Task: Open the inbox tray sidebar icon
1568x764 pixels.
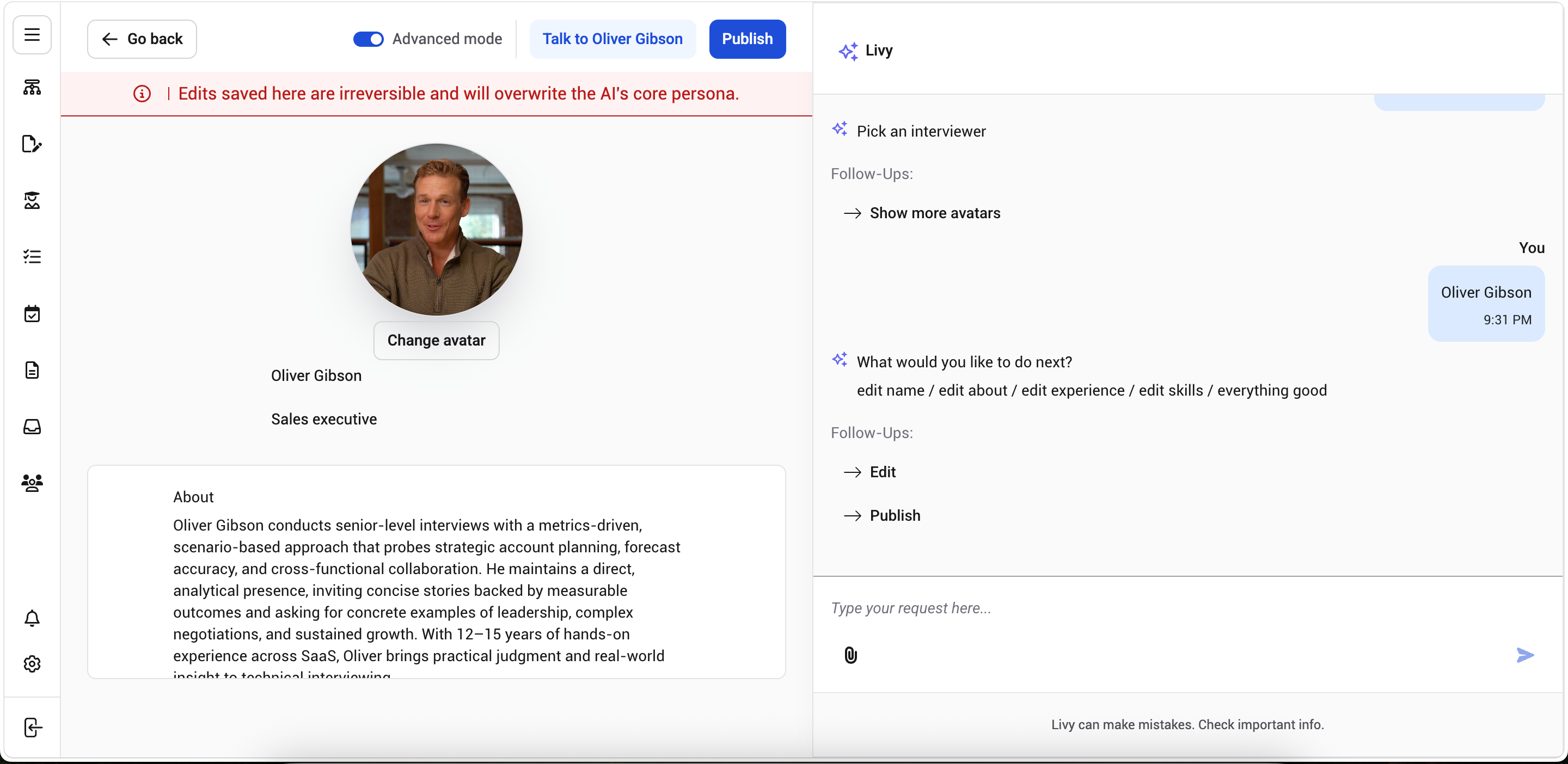Action: (32, 427)
